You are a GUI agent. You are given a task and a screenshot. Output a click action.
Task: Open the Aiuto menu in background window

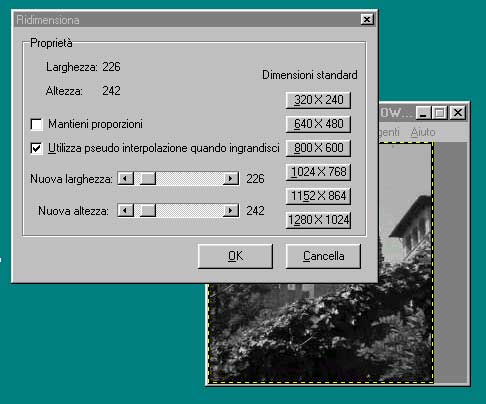coord(423,132)
